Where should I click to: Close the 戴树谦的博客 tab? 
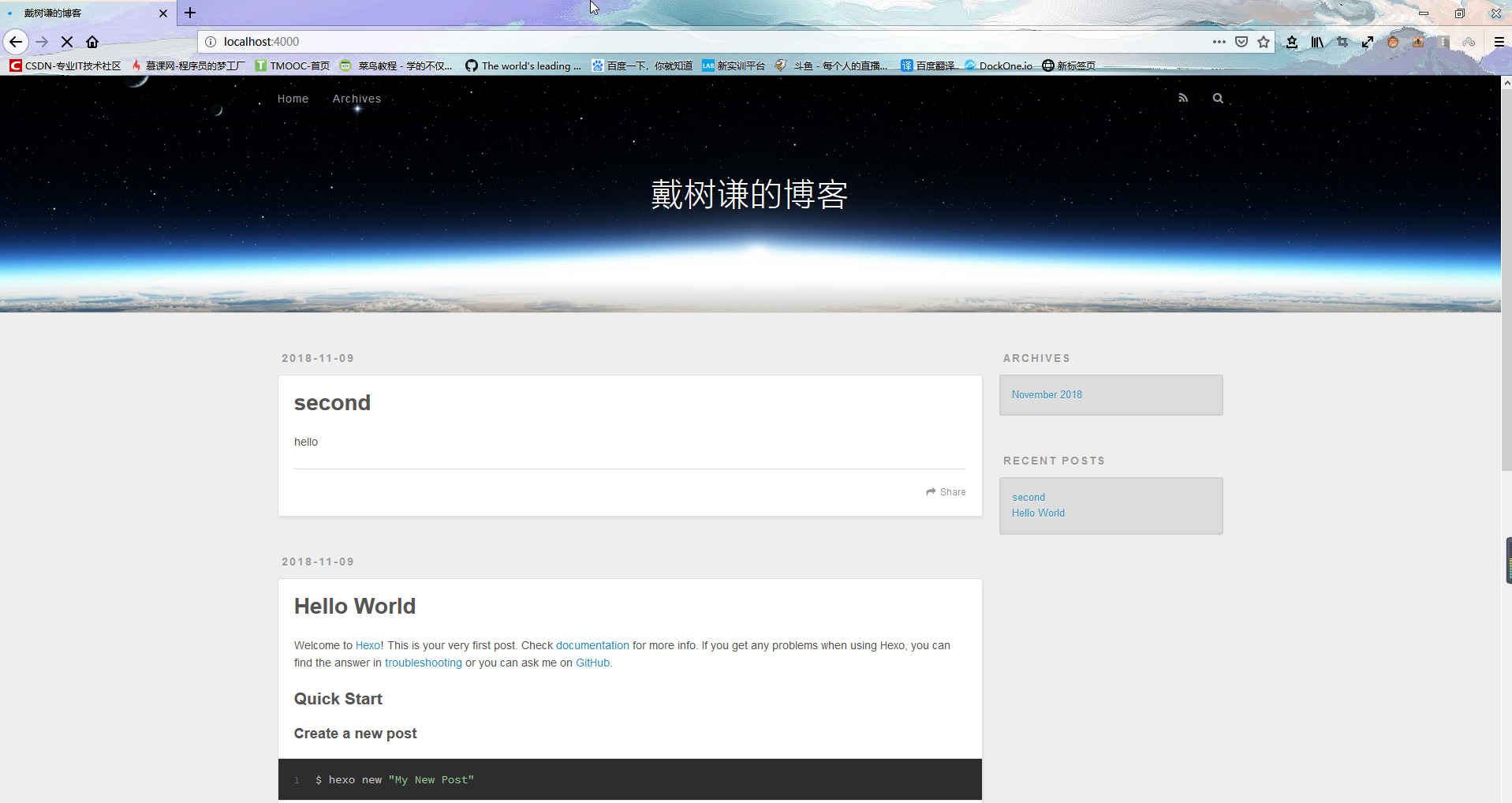coord(163,13)
